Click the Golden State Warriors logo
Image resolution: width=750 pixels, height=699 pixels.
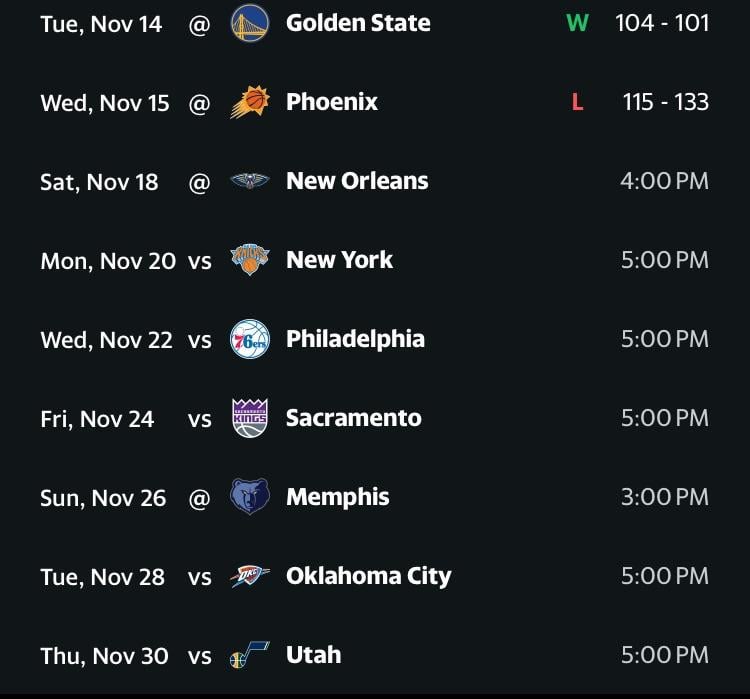pyautogui.click(x=249, y=23)
